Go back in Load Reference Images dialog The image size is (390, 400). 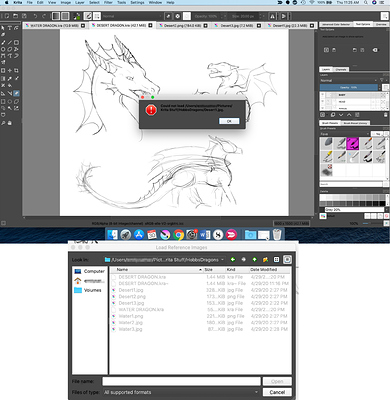[233, 259]
